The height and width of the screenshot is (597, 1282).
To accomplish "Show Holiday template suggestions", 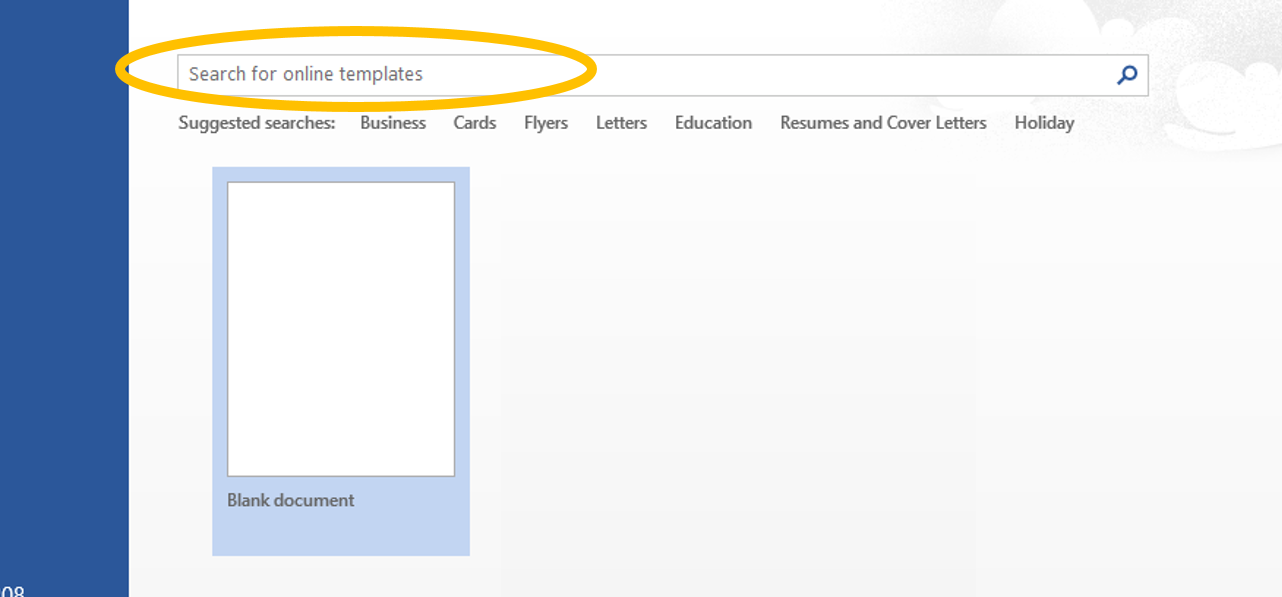I will point(1044,123).
